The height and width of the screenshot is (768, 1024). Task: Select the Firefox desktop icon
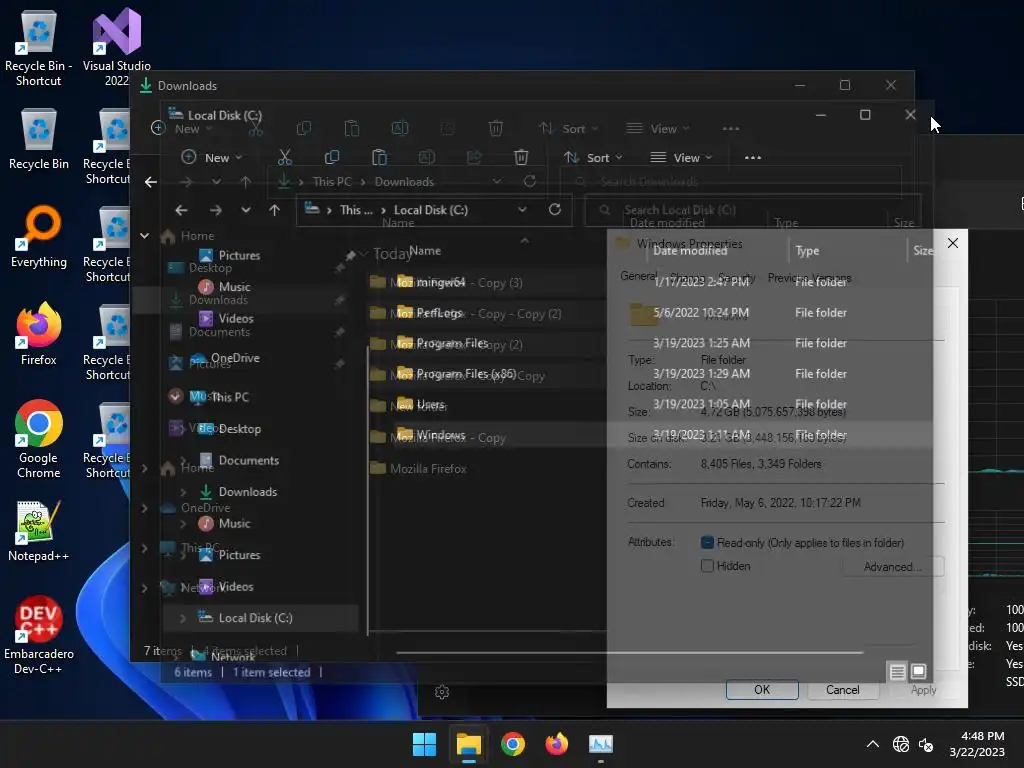39,334
